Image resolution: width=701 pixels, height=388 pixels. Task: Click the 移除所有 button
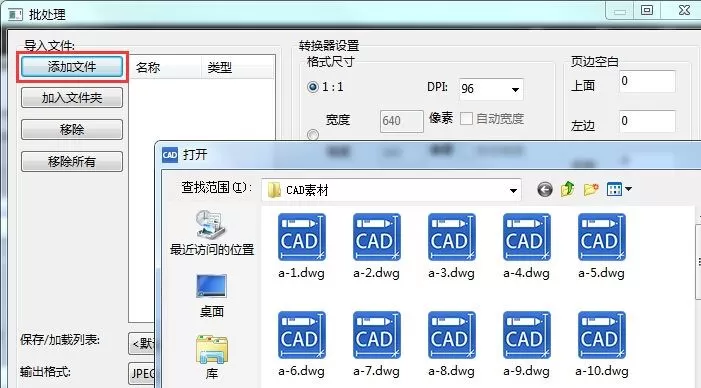[72, 161]
